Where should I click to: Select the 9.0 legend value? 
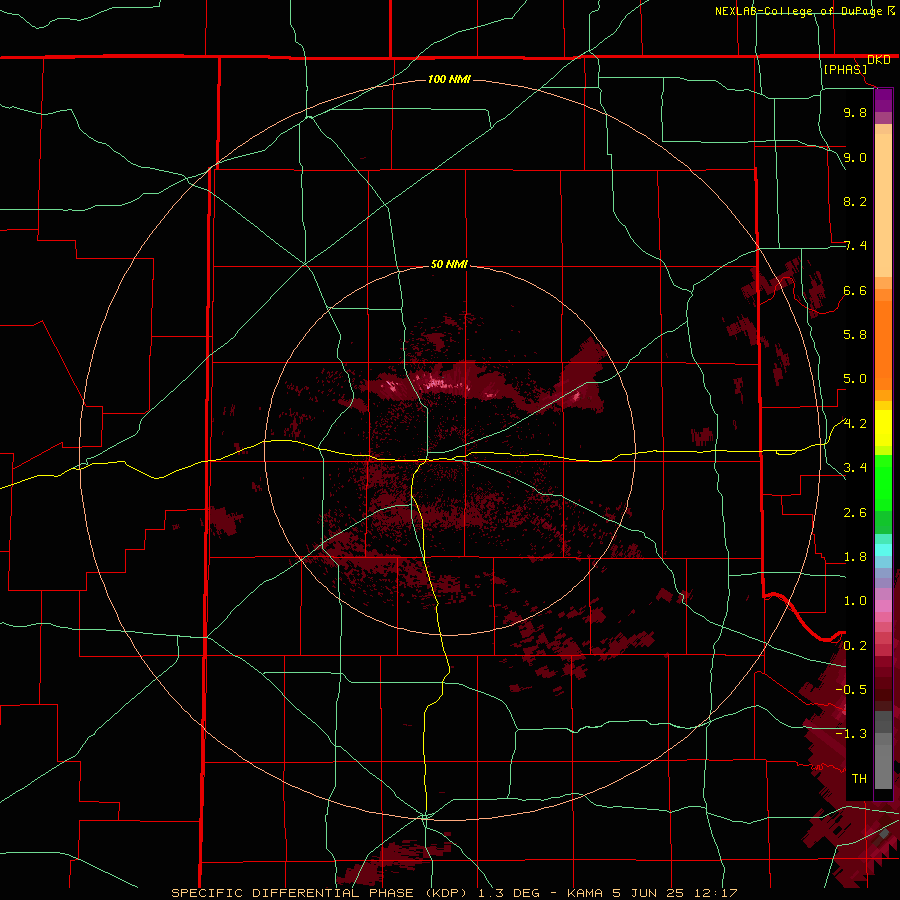tap(855, 157)
